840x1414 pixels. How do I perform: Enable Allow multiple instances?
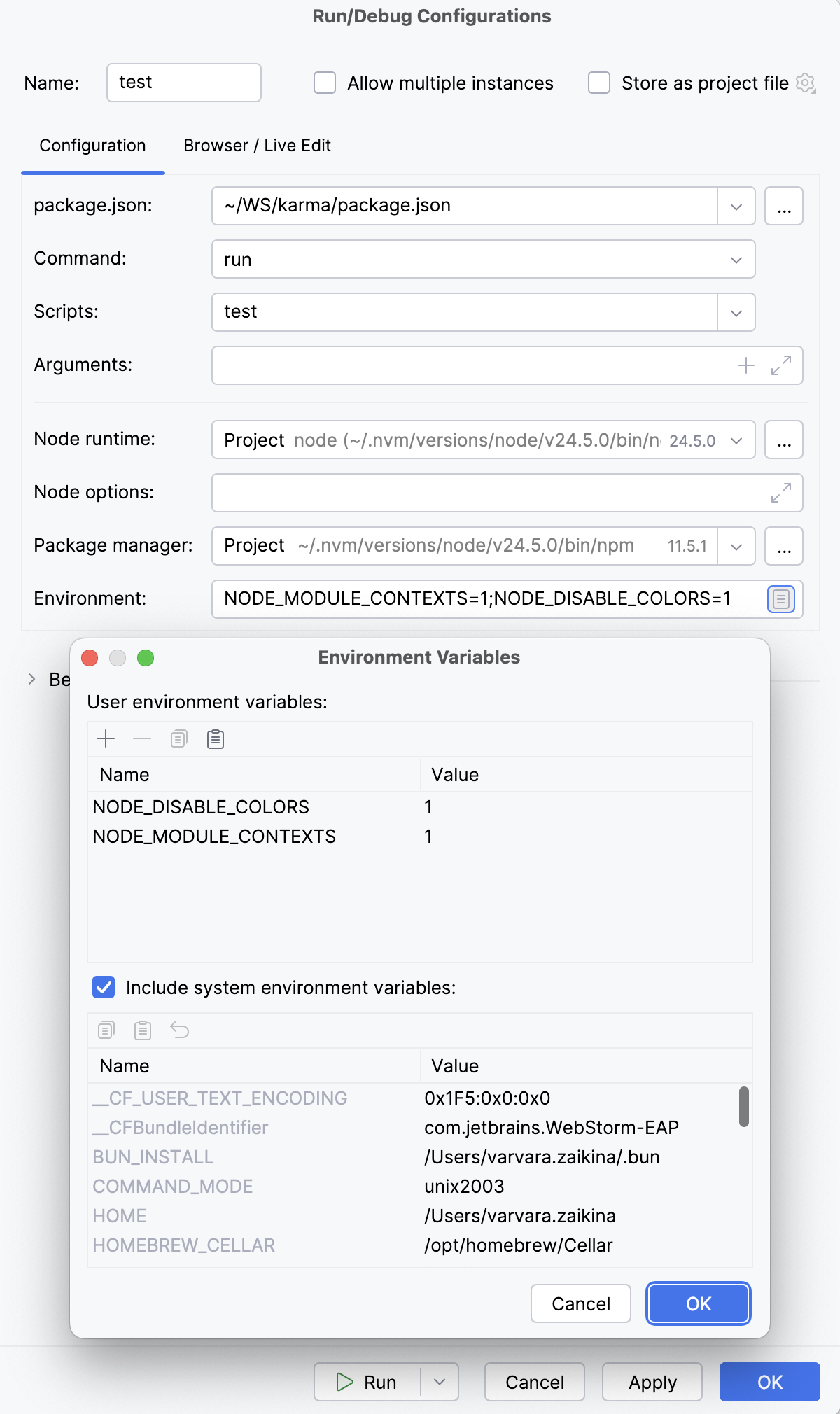click(x=325, y=83)
